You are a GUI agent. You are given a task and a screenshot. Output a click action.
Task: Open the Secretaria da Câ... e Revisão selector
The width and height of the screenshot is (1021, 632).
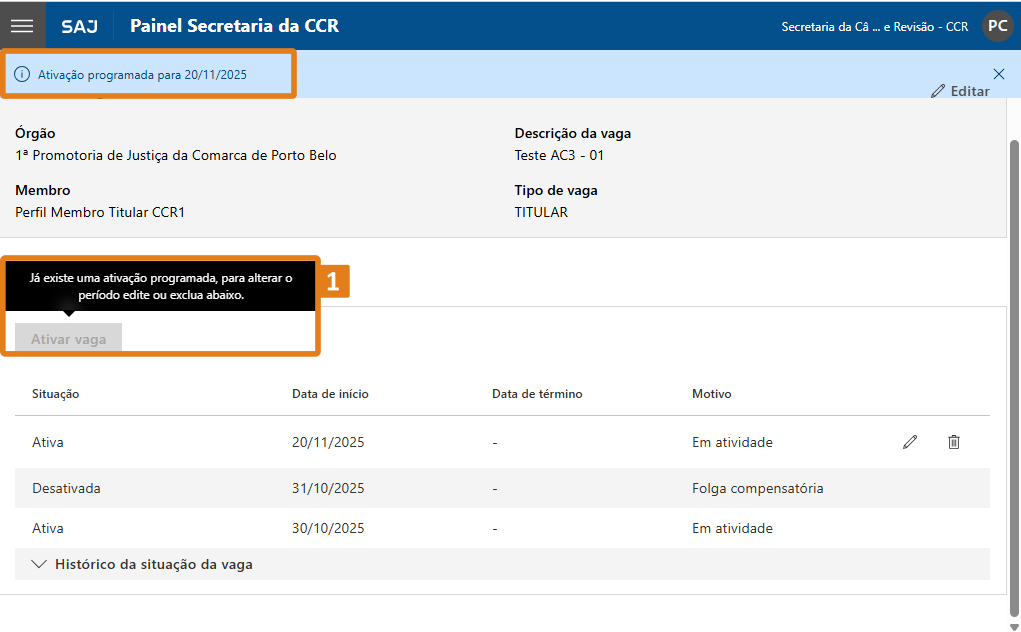(x=874, y=27)
